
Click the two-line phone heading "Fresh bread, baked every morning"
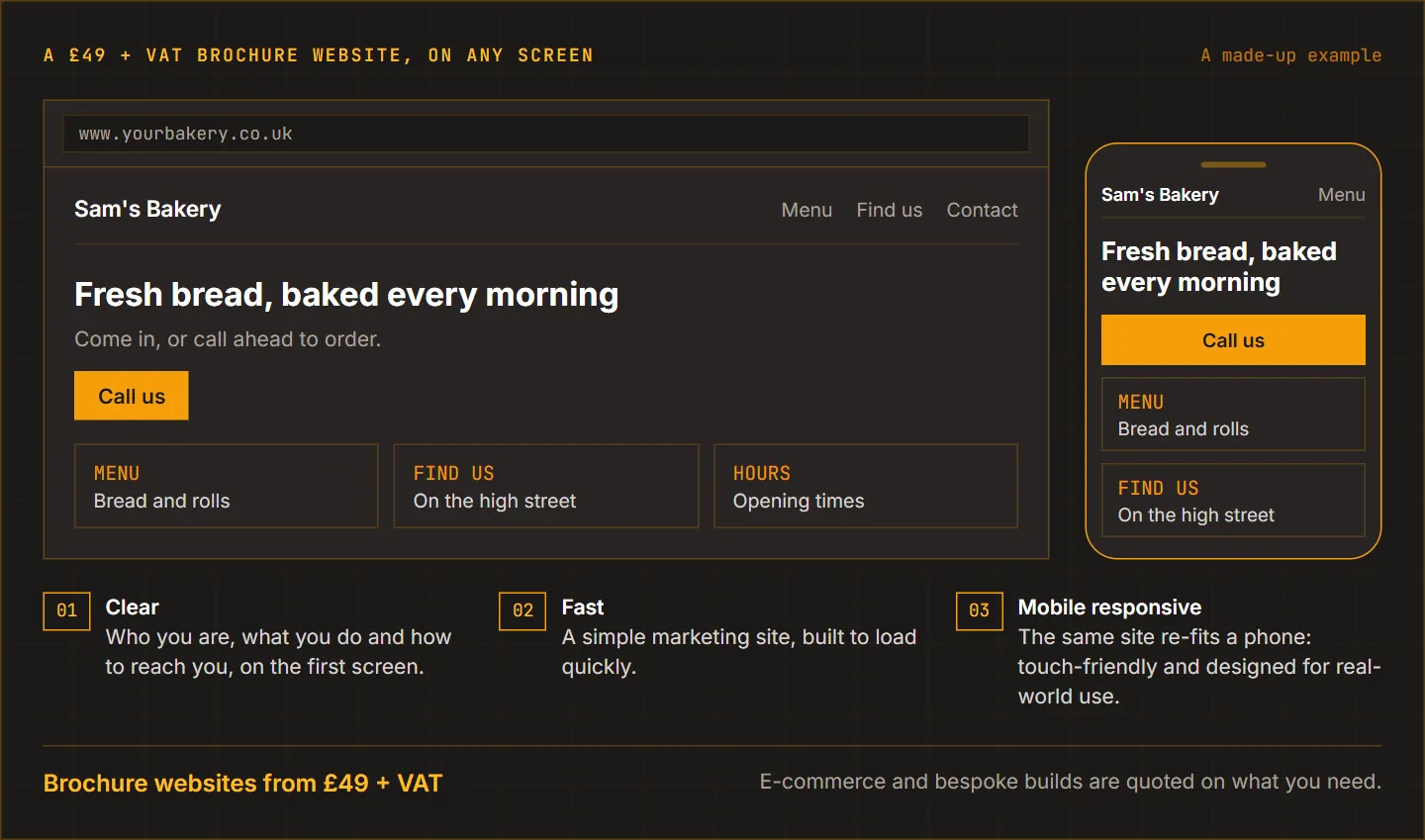tap(1219, 267)
